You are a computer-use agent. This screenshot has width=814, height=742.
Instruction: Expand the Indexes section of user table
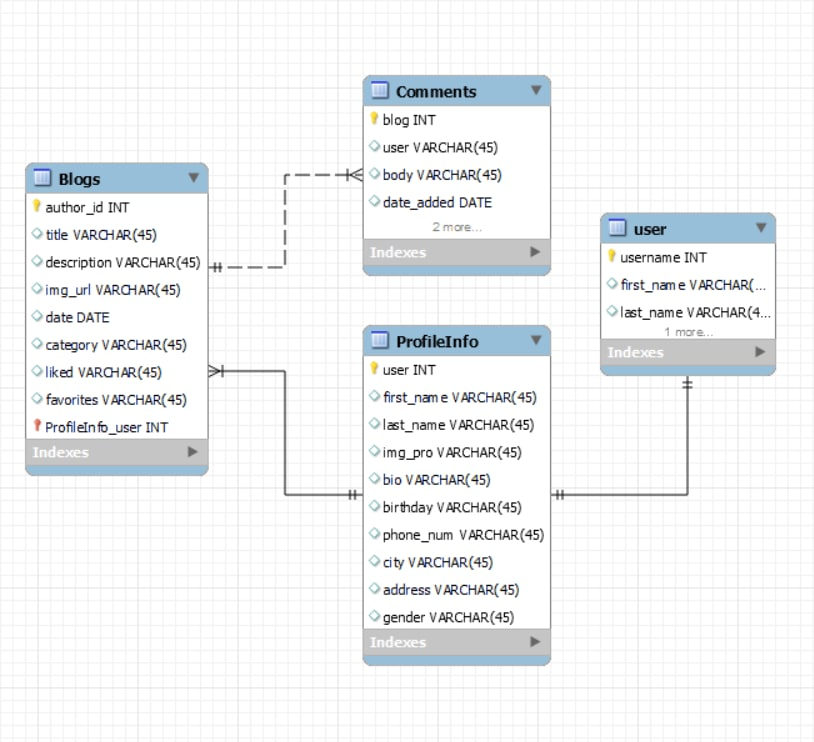click(x=762, y=352)
